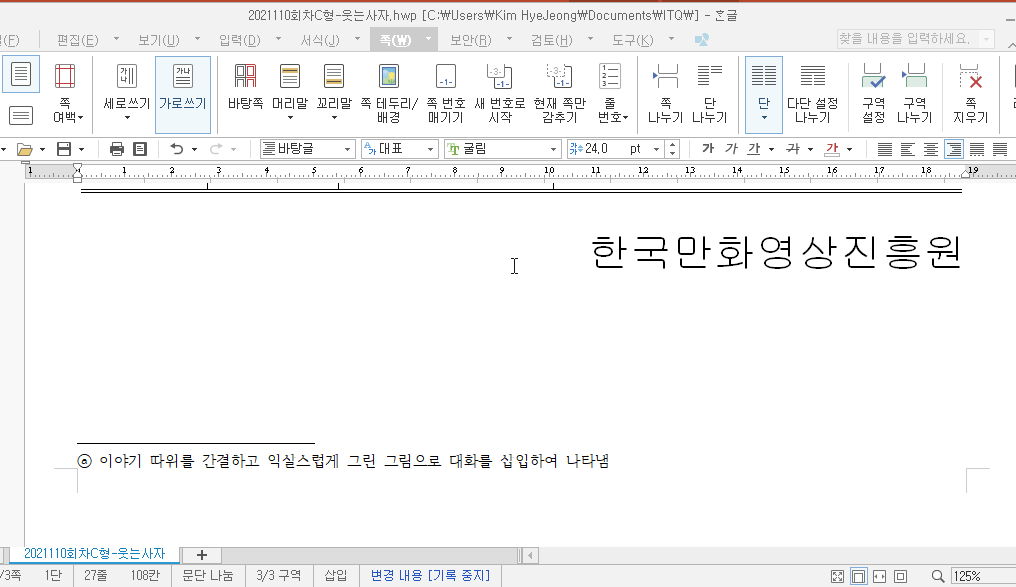
Task: Open the 도구(K) menu
Action: coord(632,40)
